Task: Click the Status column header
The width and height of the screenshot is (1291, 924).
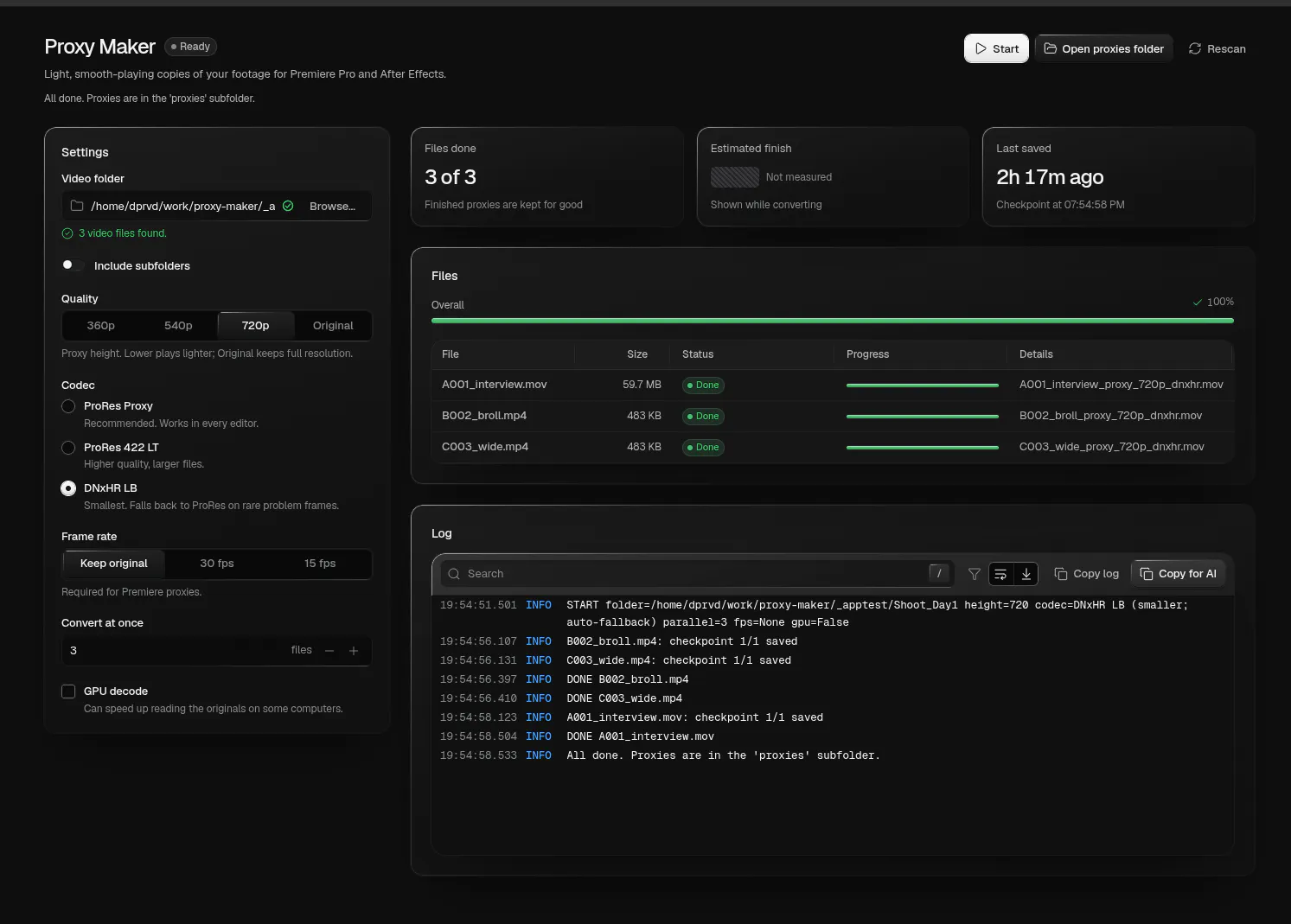Action: pos(698,354)
